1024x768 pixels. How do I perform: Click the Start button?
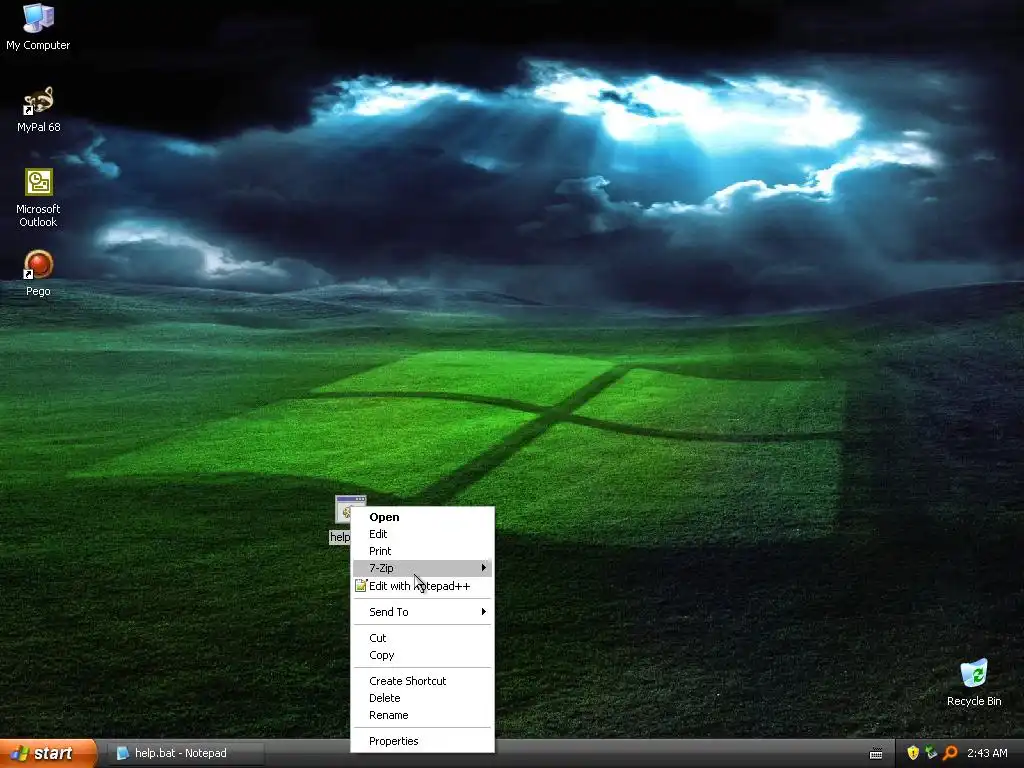[x=48, y=753]
